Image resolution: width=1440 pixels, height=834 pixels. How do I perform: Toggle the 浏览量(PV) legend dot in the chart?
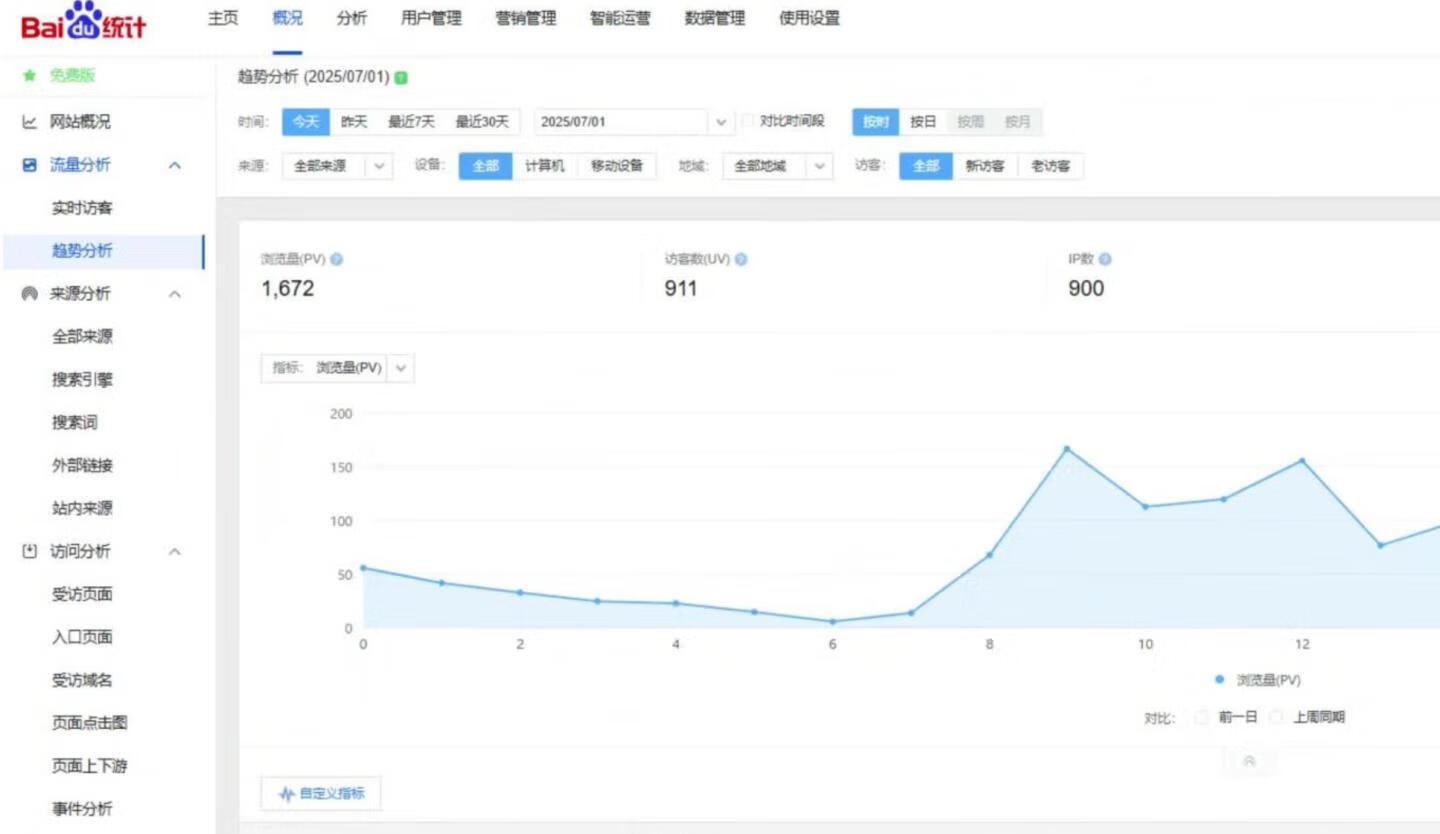1219,680
